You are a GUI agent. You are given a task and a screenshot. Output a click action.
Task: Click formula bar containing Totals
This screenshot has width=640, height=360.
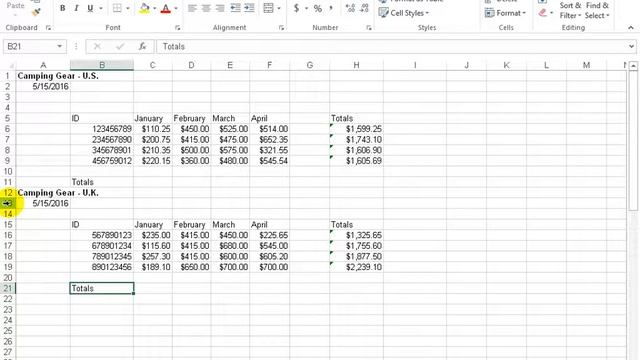[x=392, y=47]
